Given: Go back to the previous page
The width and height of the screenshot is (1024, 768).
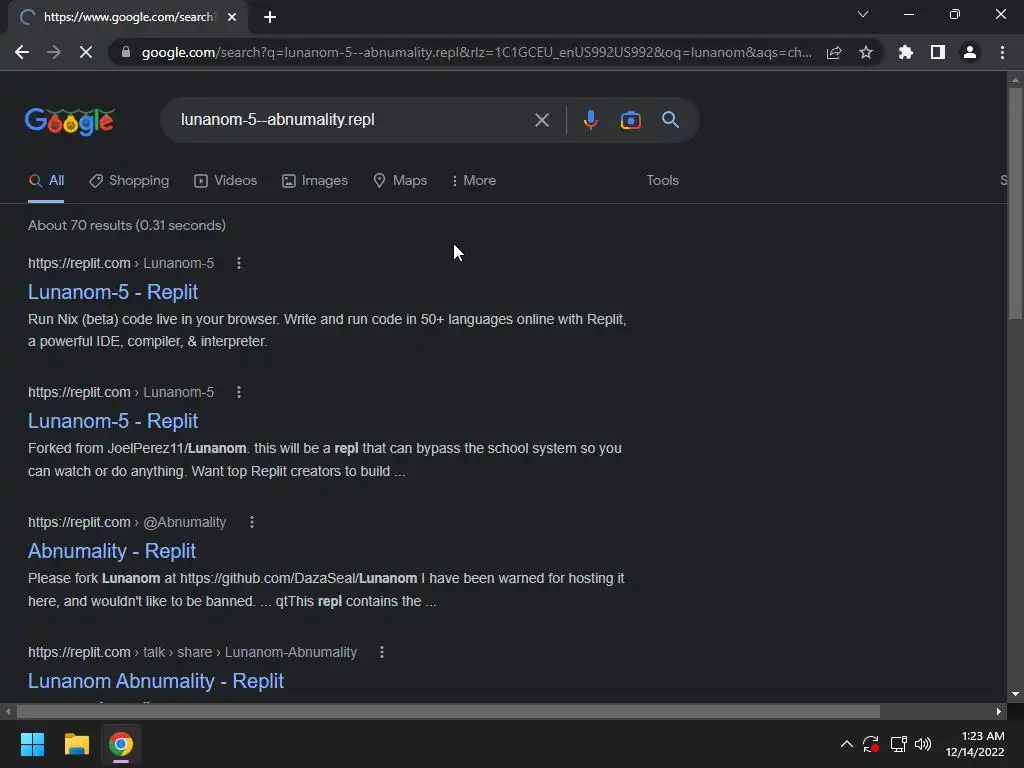Looking at the screenshot, I should pos(22,52).
